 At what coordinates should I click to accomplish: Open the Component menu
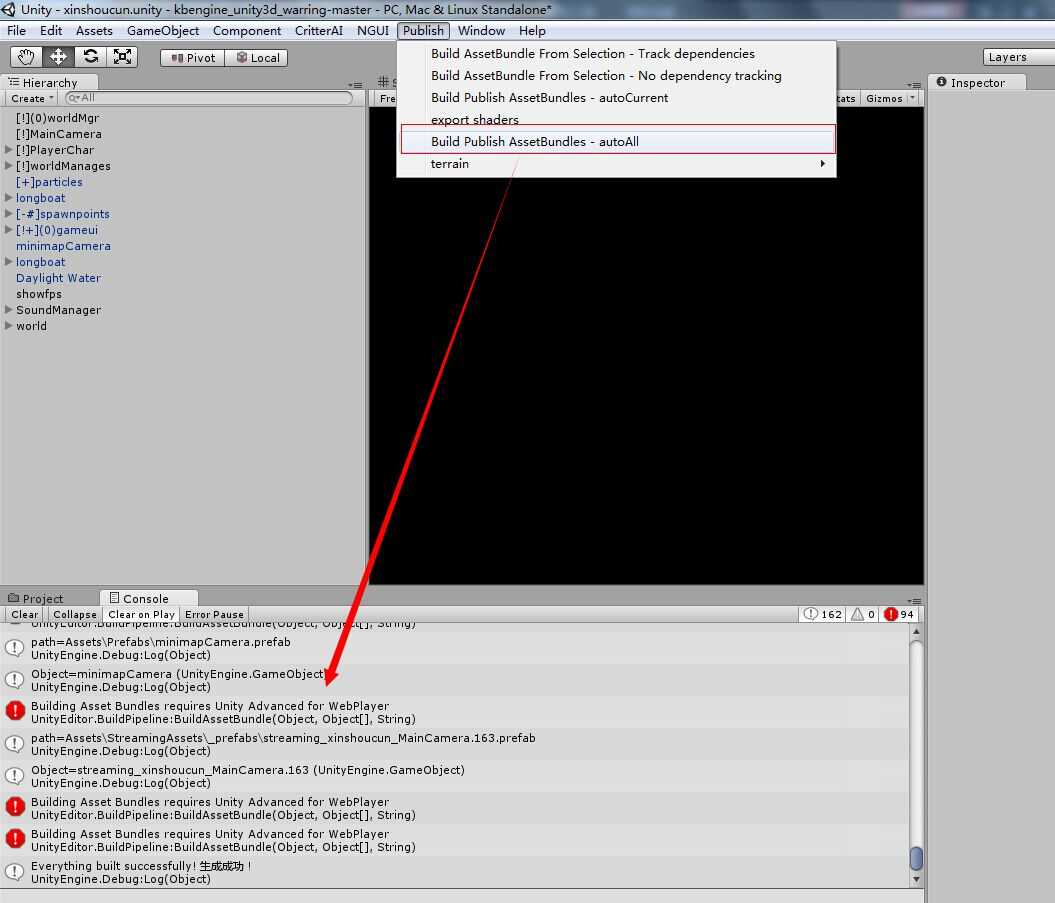pyautogui.click(x=247, y=31)
